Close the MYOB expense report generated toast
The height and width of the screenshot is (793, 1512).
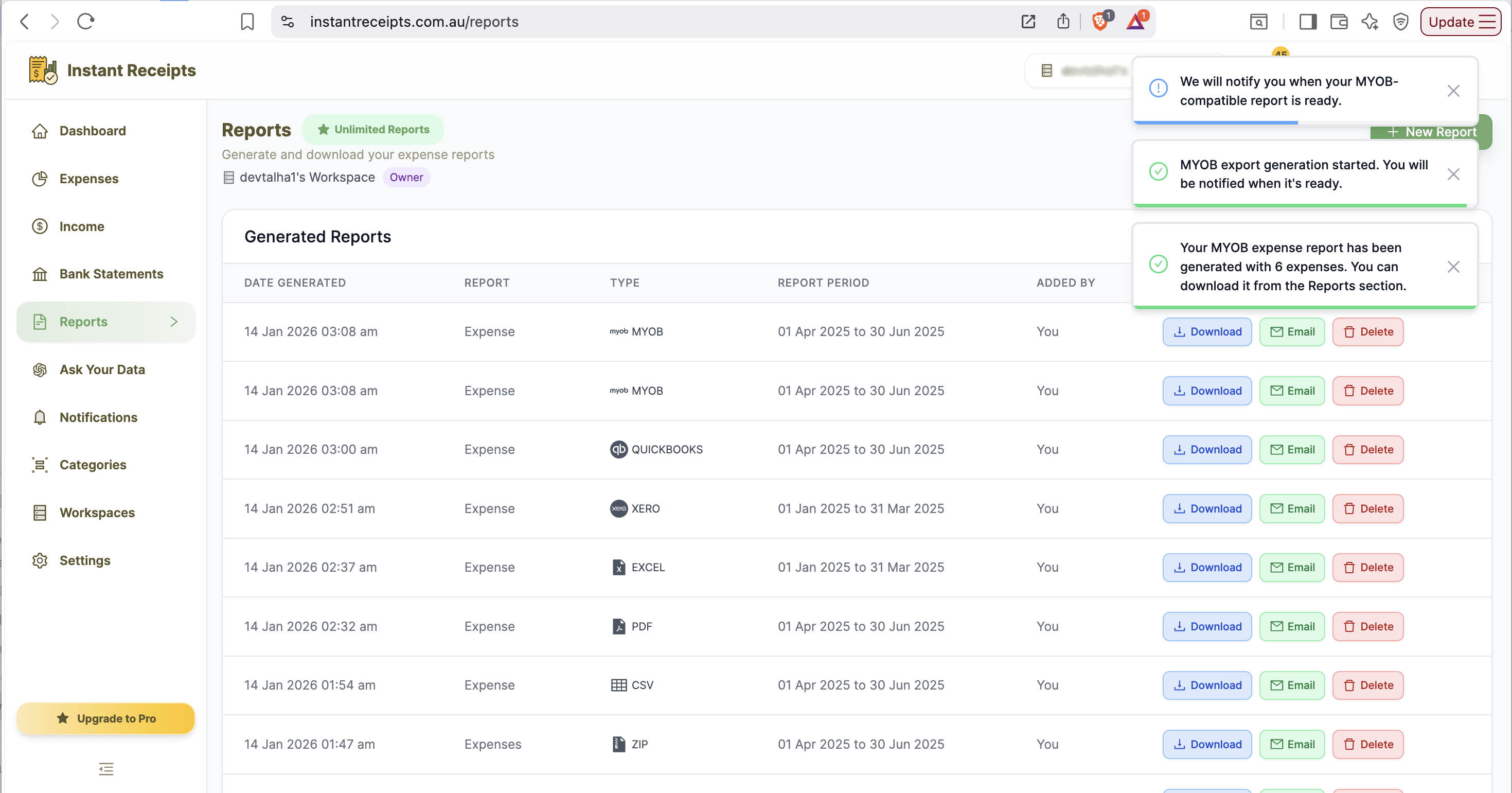click(1453, 267)
